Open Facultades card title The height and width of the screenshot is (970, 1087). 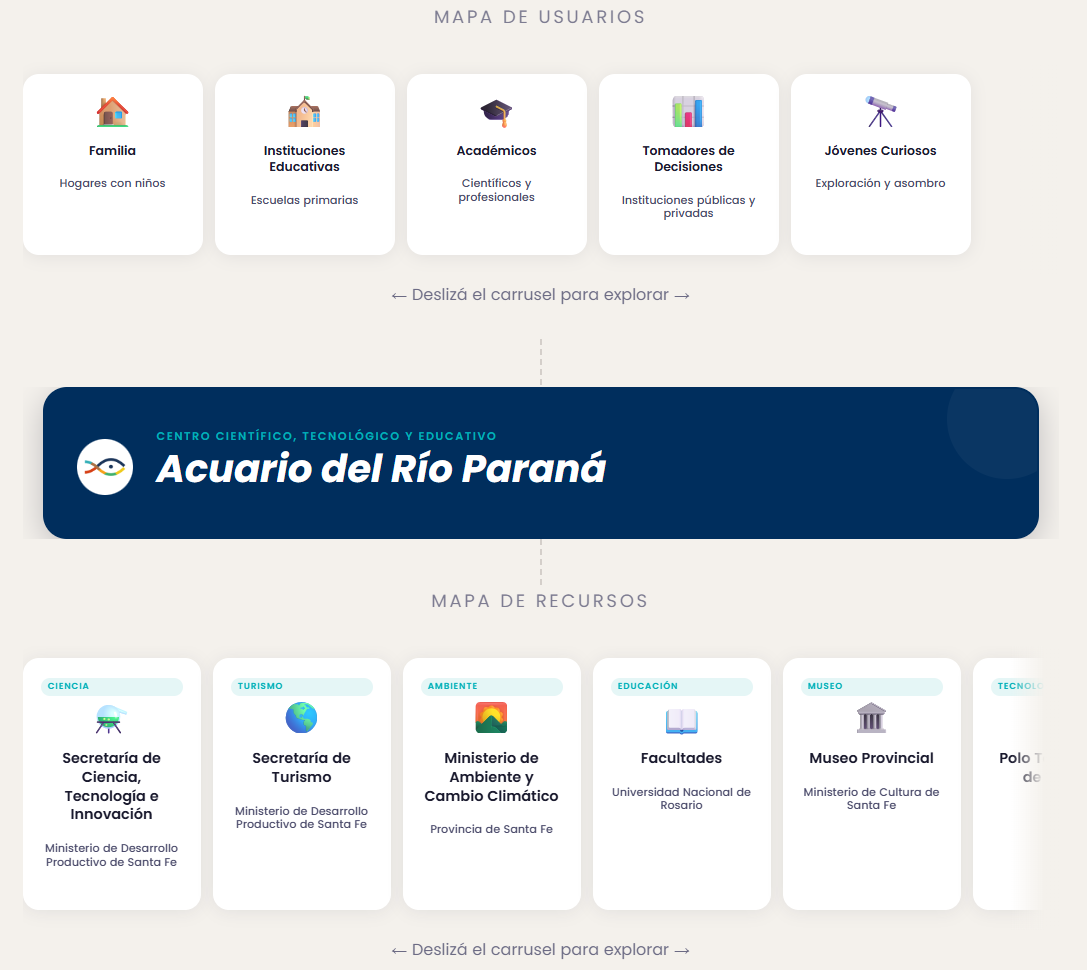pyautogui.click(x=681, y=758)
